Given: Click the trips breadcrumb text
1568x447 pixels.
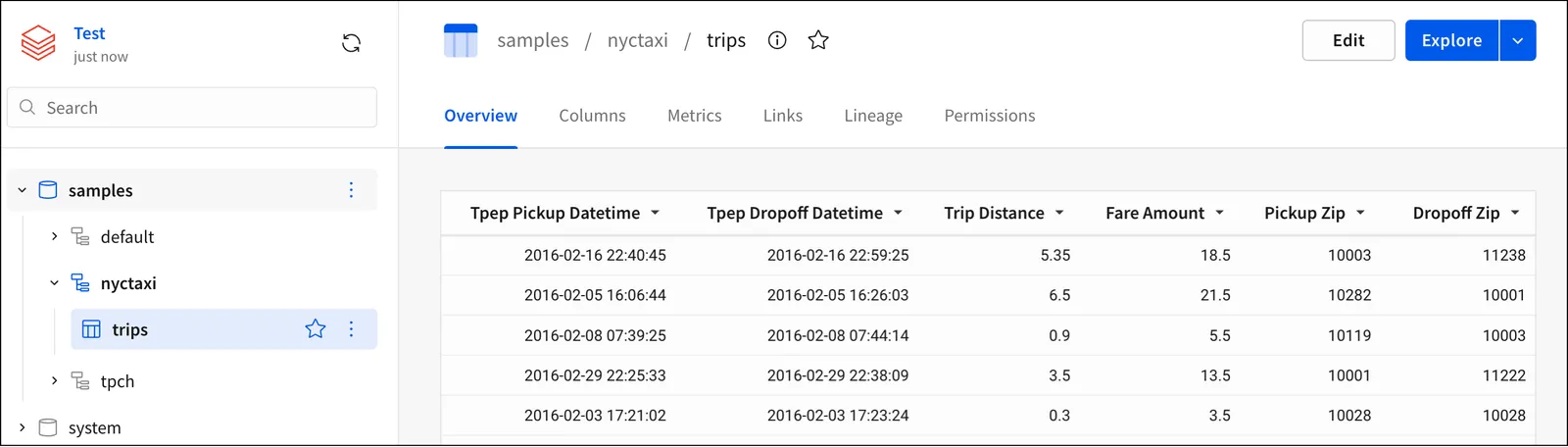Looking at the screenshot, I should (x=726, y=40).
